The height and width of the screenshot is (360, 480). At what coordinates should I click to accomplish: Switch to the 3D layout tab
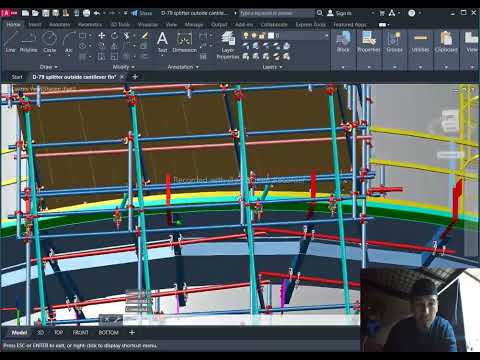(x=41, y=333)
